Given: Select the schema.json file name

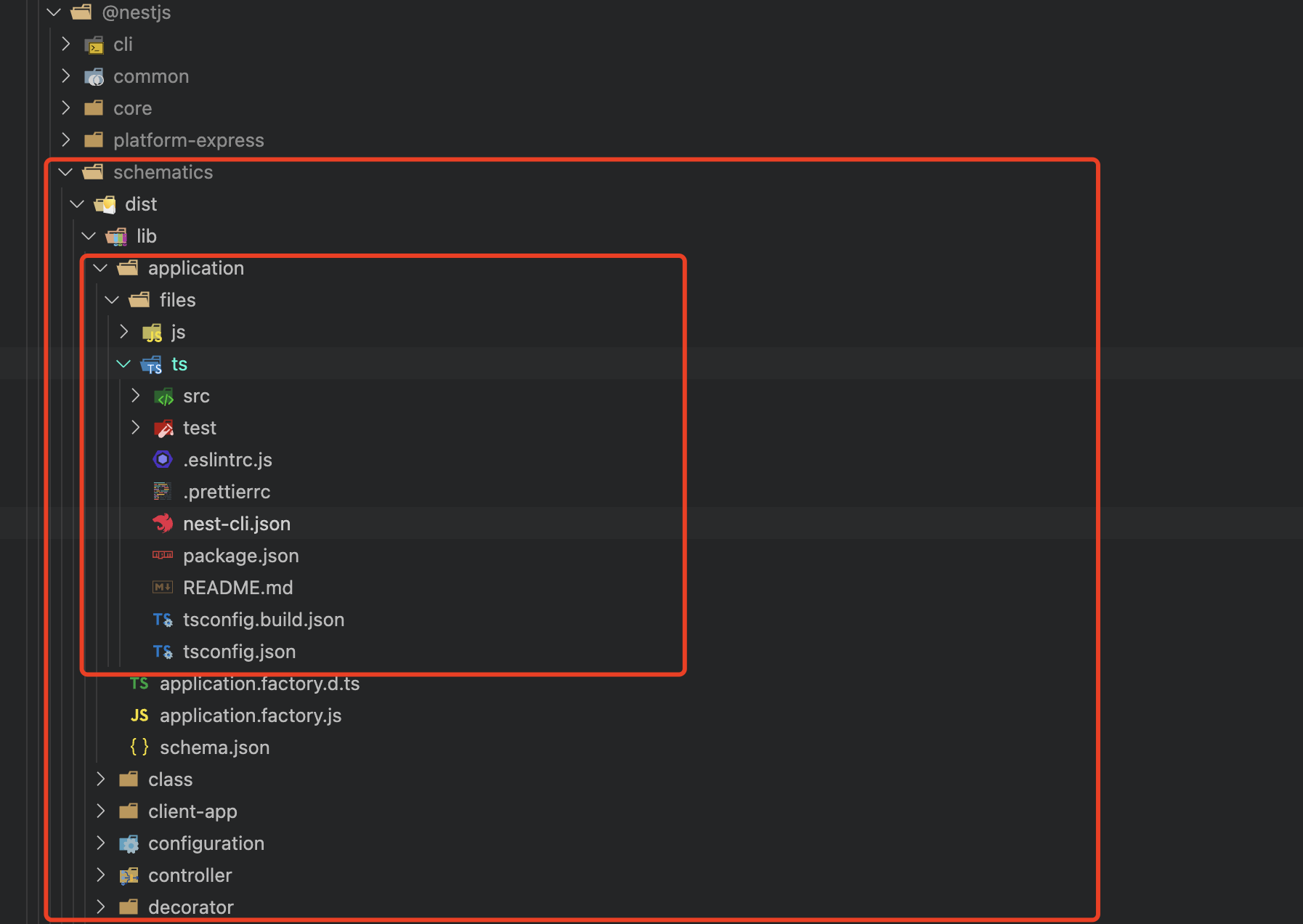Looking at the screenshot, I should pos(215,747).
